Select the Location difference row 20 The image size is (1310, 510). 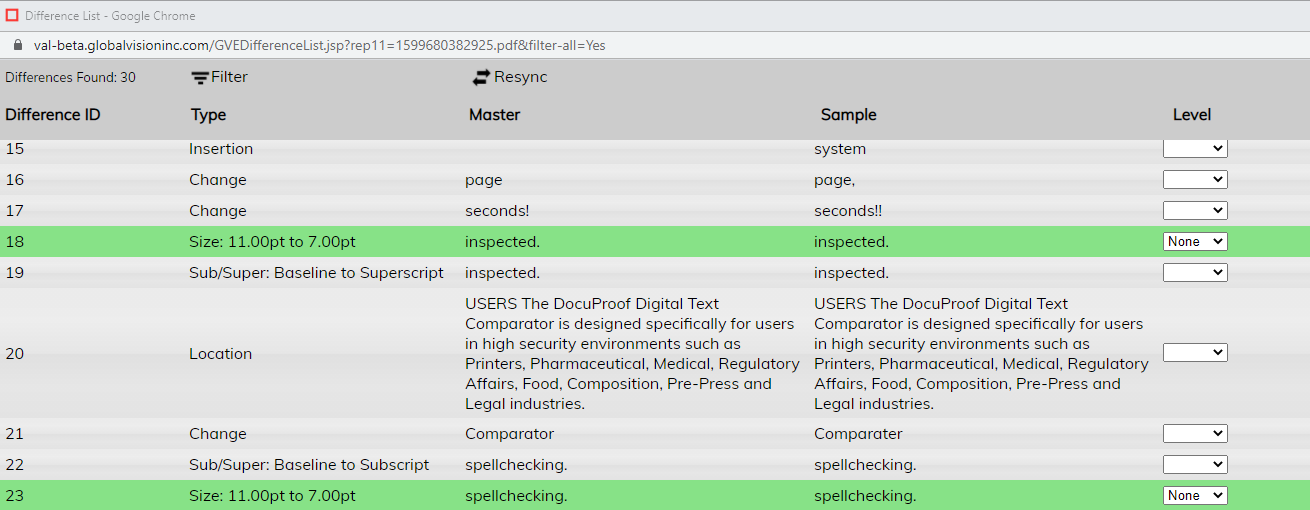click(x=220, y=354)
